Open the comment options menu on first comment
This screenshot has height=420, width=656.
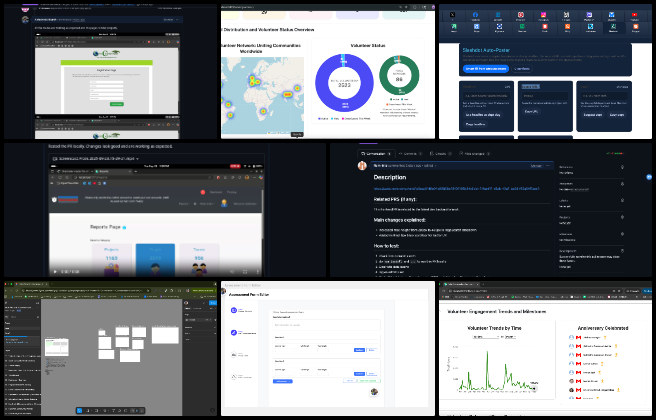pos(548,165)
